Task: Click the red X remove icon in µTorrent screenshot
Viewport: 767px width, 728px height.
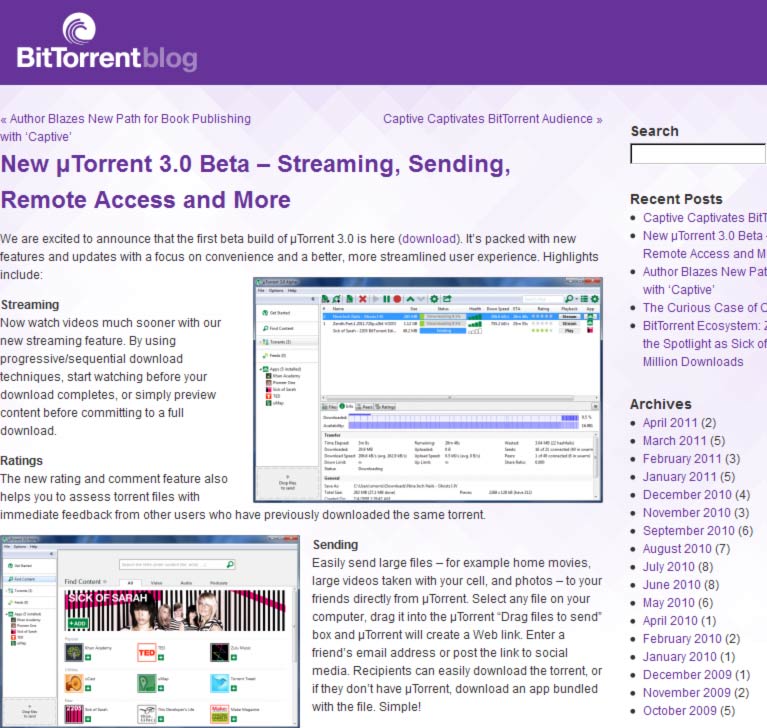Action: pos(362,299)
